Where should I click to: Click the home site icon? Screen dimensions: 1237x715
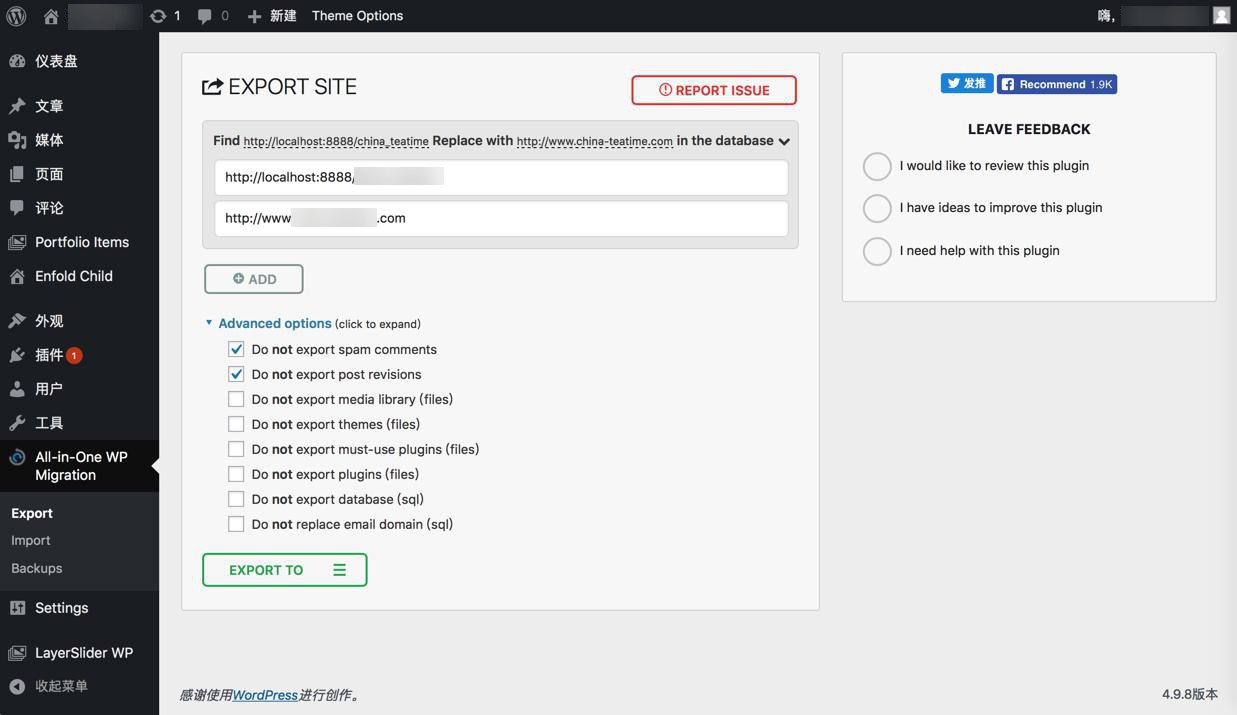point(51,16)
